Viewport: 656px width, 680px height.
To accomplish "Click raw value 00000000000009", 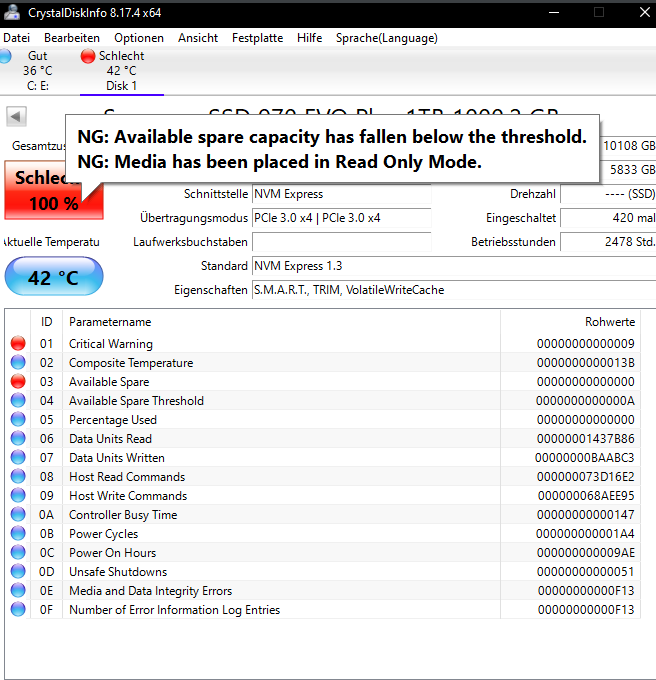I will pos(585,344).
